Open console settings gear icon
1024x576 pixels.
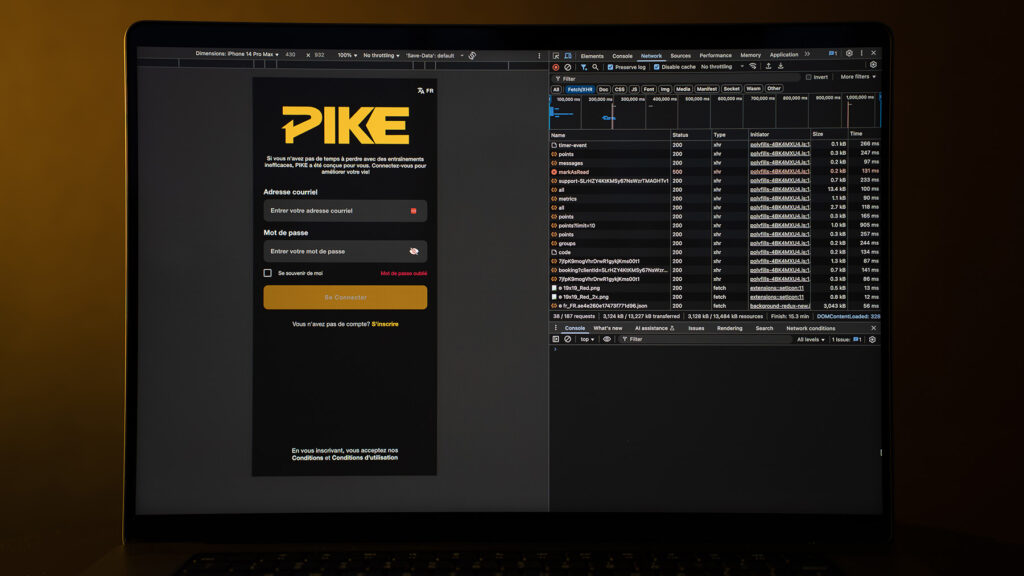pyautogui.click(x=872, y=340)
